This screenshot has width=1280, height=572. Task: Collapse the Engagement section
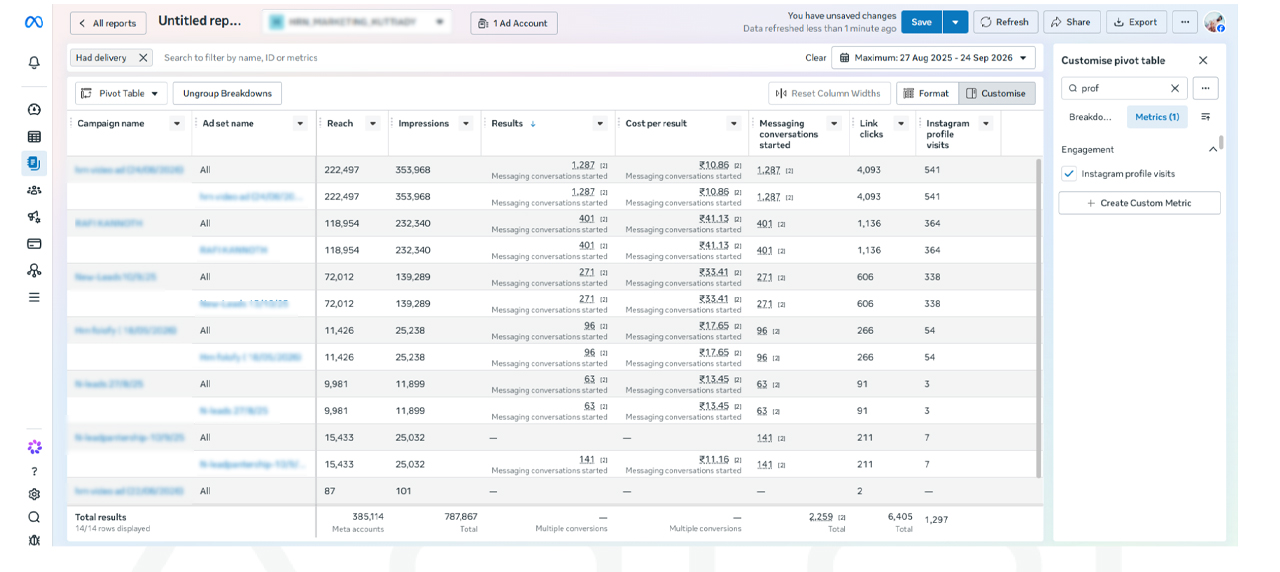[1213, 149]
